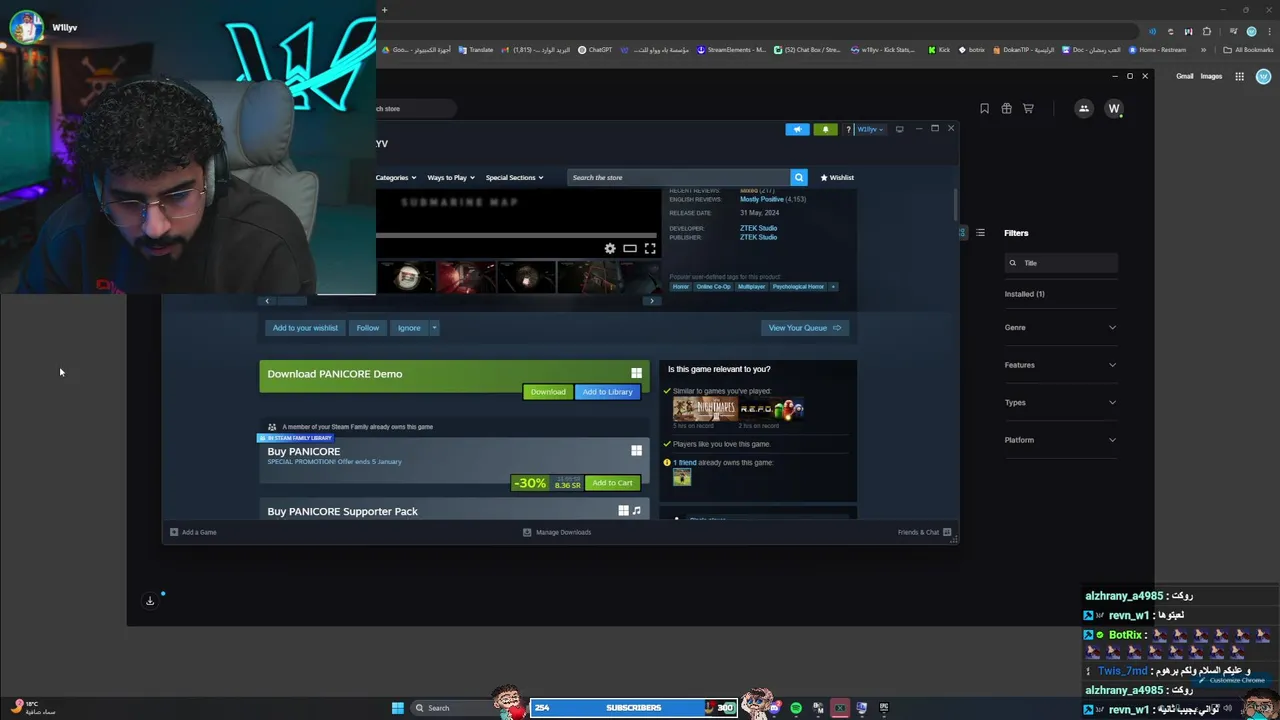Select the red-toned screenshot thumbnail
The width and height of the screenshot is (1280, 720).
[x=466, y=277]
